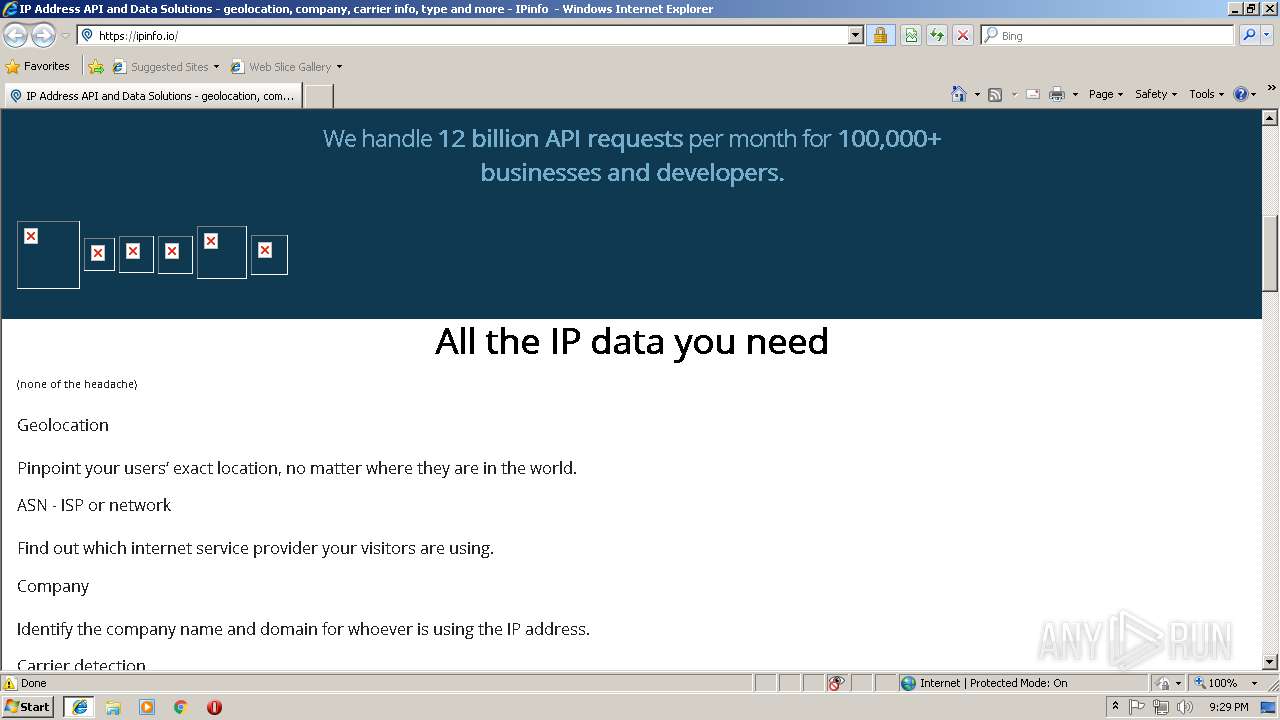Expand the Home button dropdown arrow
The height and width of the screenshot is (720, 1280).
coord(977,94)
